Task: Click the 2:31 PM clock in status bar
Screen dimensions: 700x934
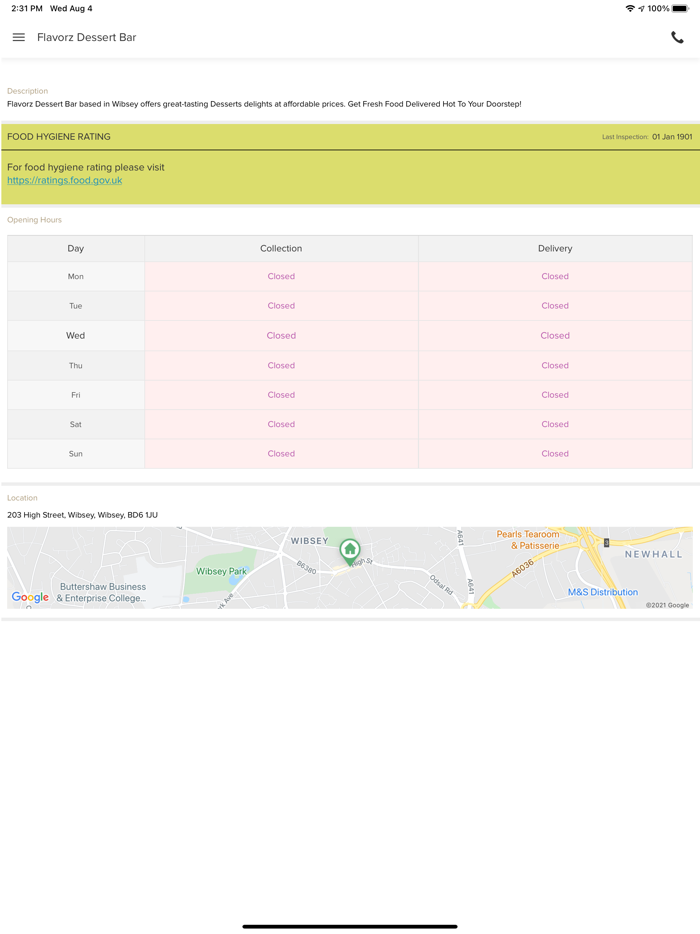Action: tap(27, 8)
